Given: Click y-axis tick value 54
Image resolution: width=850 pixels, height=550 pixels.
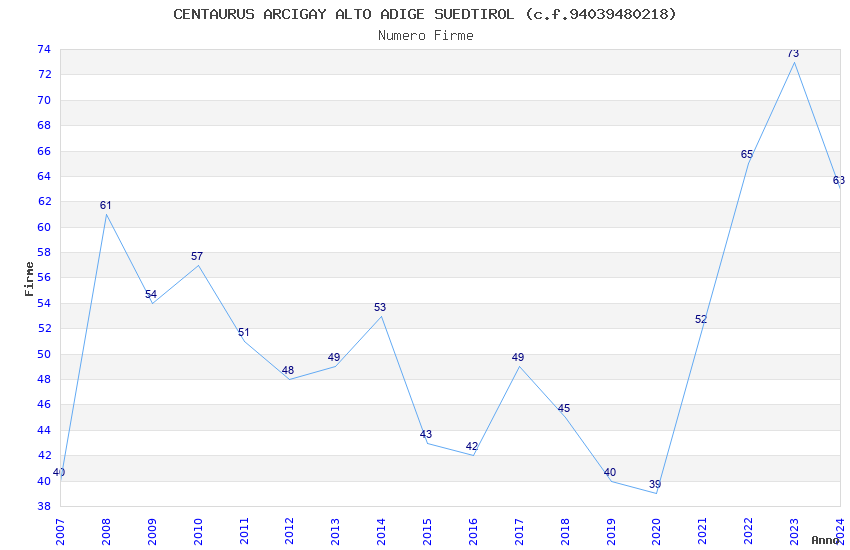Looking at the screenshot, I should (x=44, y=303).
